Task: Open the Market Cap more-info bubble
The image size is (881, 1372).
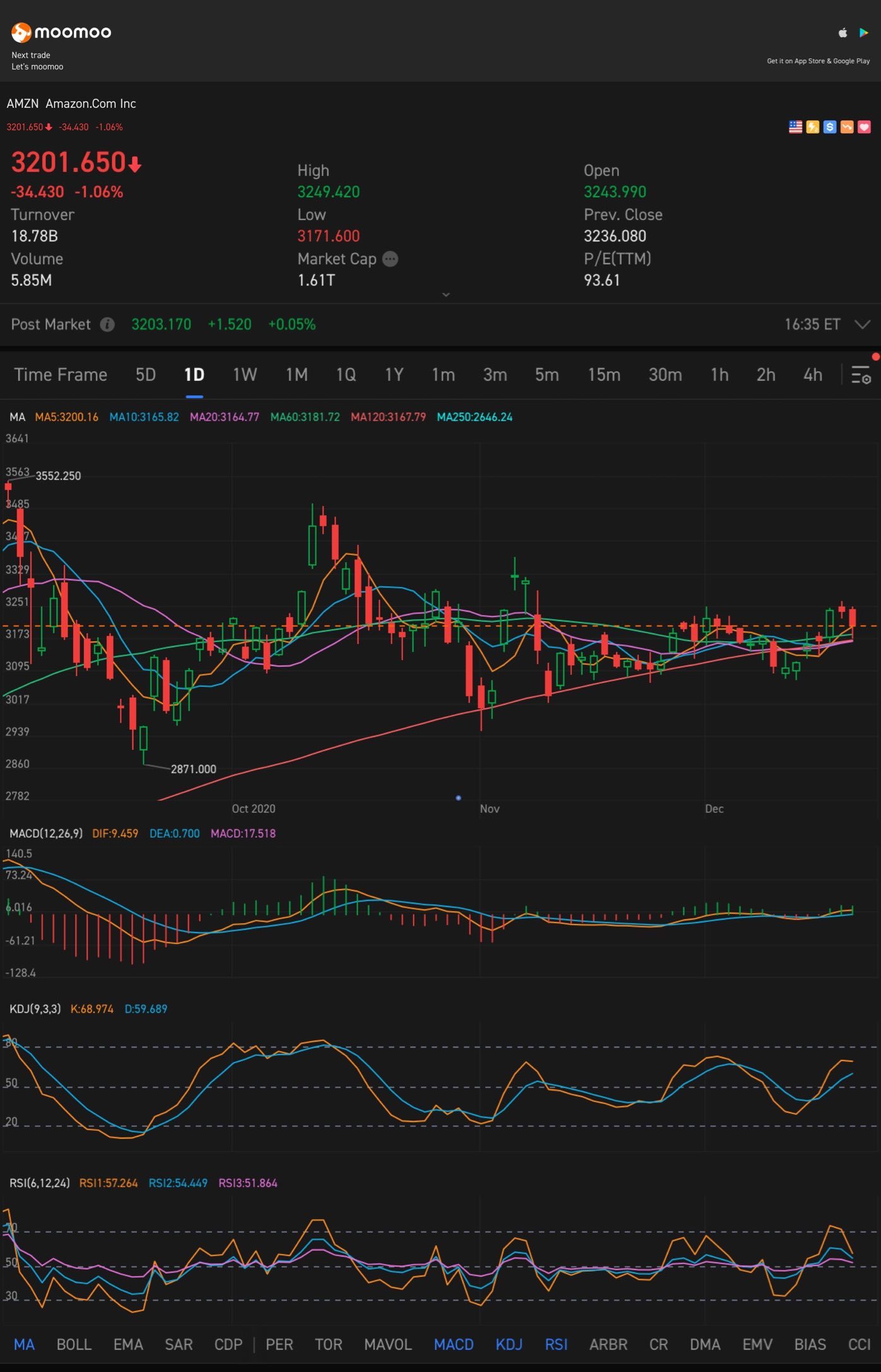Action: tap(390, 259)
